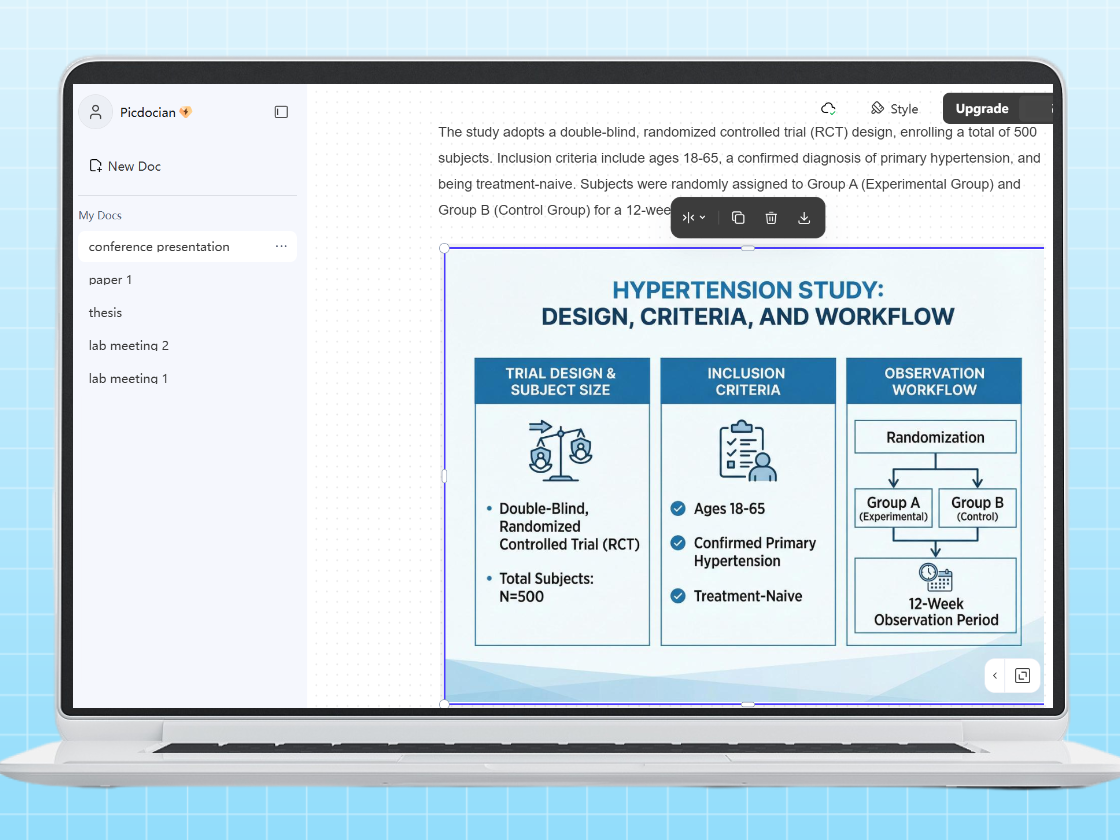
Task: Expand the infographic to fullscreen view
Action: point(1023,675)
